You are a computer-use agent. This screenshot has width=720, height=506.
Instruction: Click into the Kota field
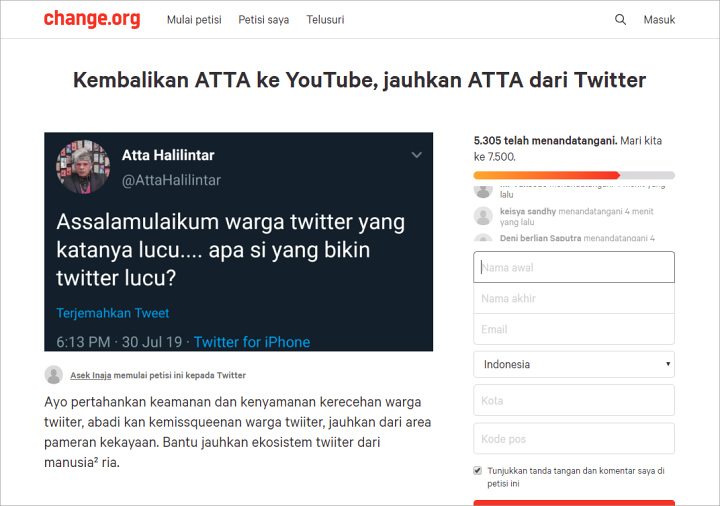pyautogui.click(x=574, y=400)
